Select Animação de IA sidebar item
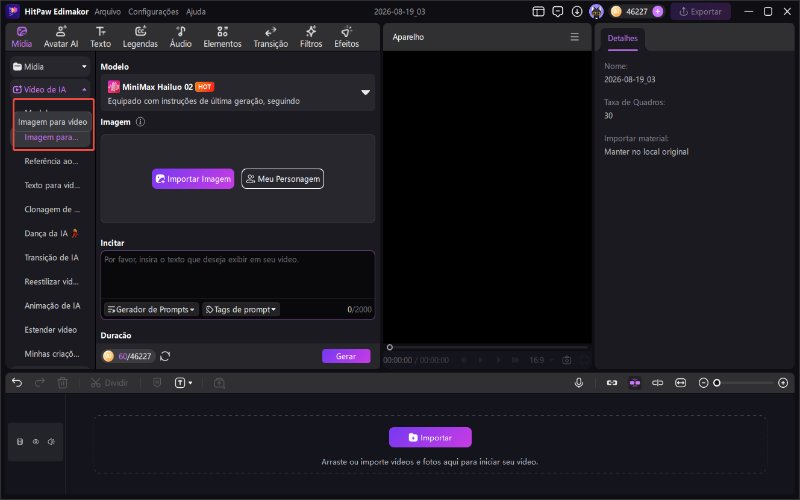The image size is (800, 500). point(52,306)
